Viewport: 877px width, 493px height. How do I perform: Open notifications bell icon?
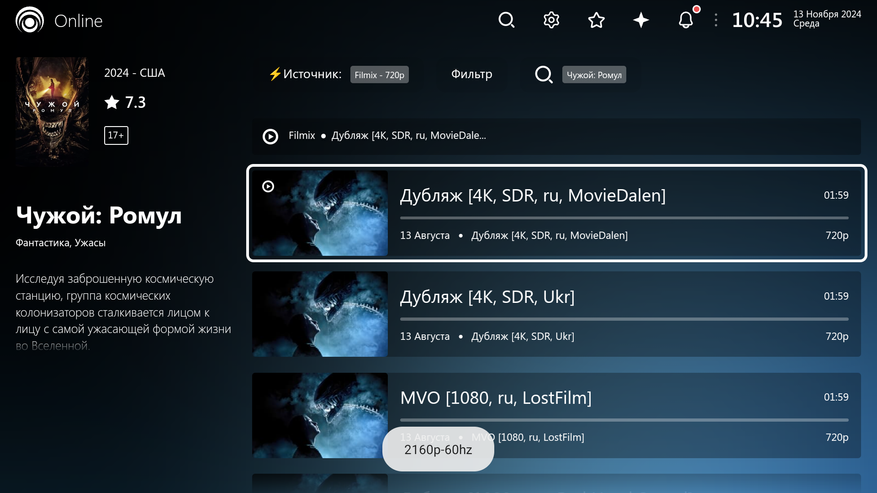(x=686, y=20)
